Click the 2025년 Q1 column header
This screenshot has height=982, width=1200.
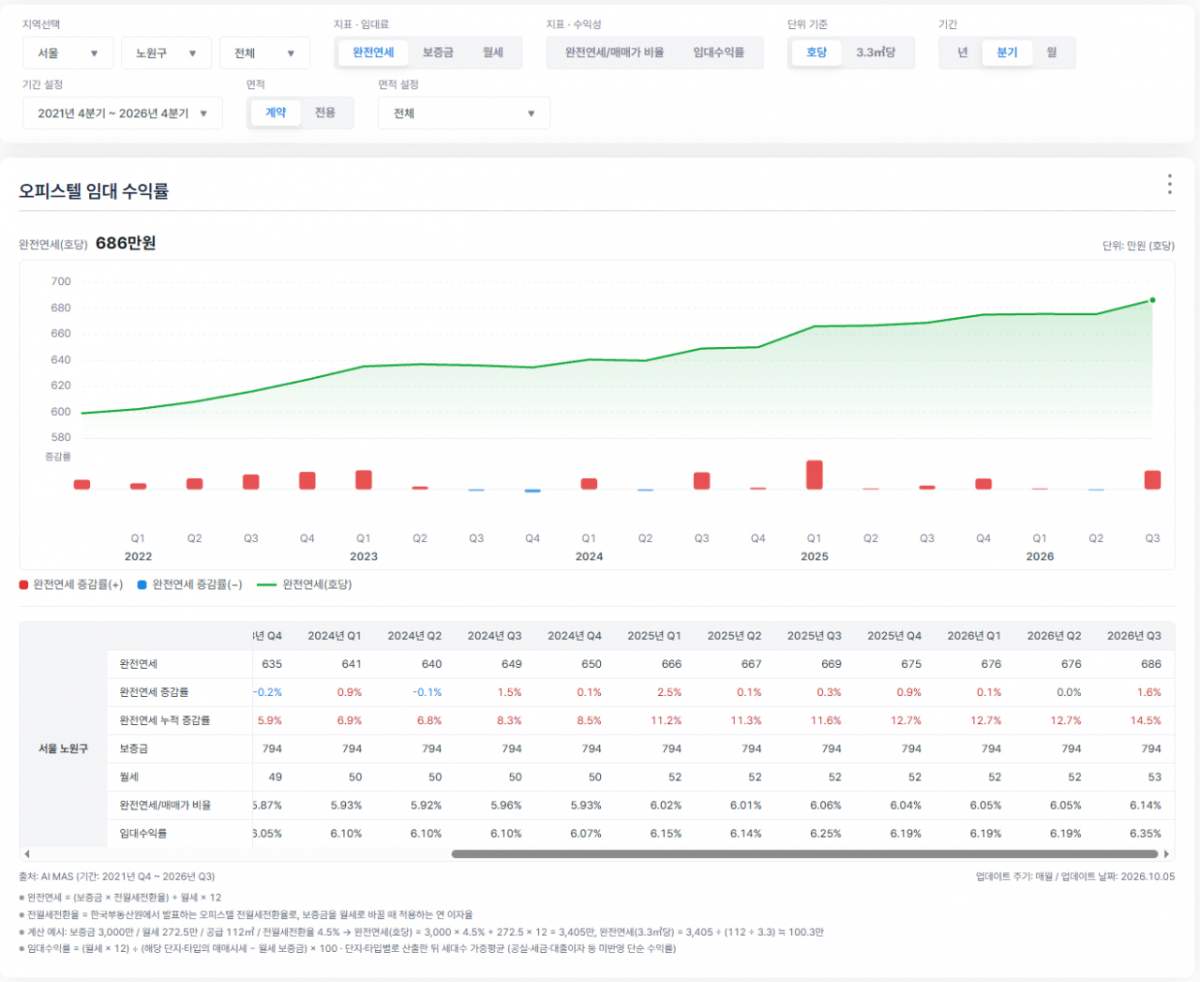point(654,635)
